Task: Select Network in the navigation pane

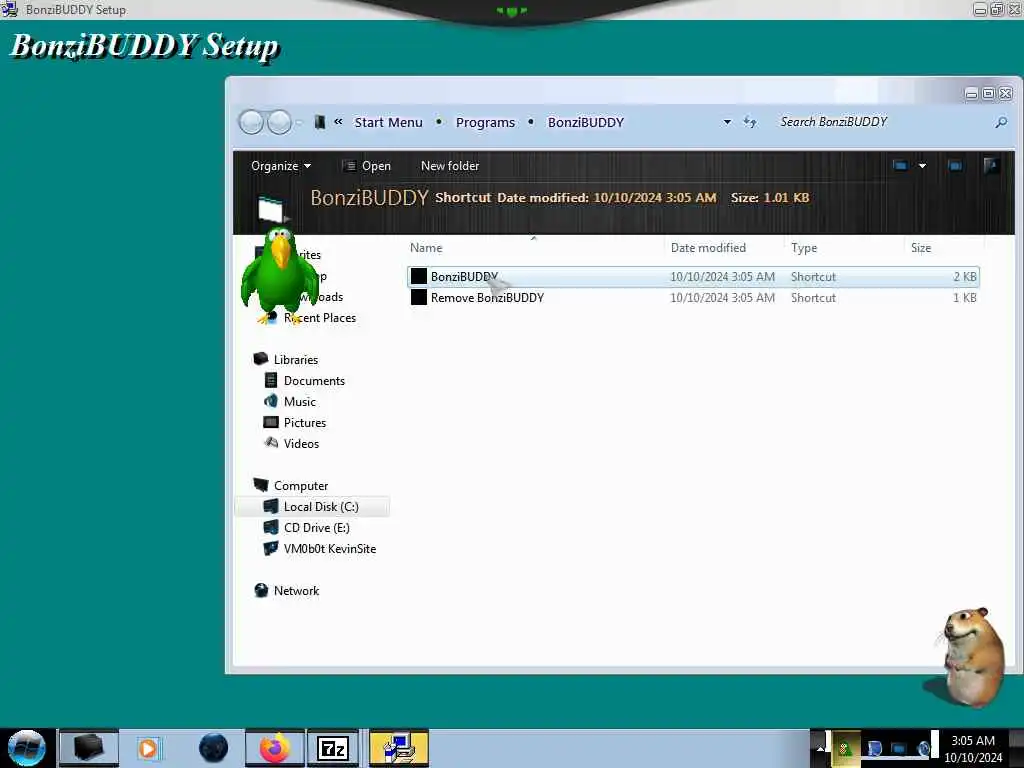Action: click(x=296, y=590)
